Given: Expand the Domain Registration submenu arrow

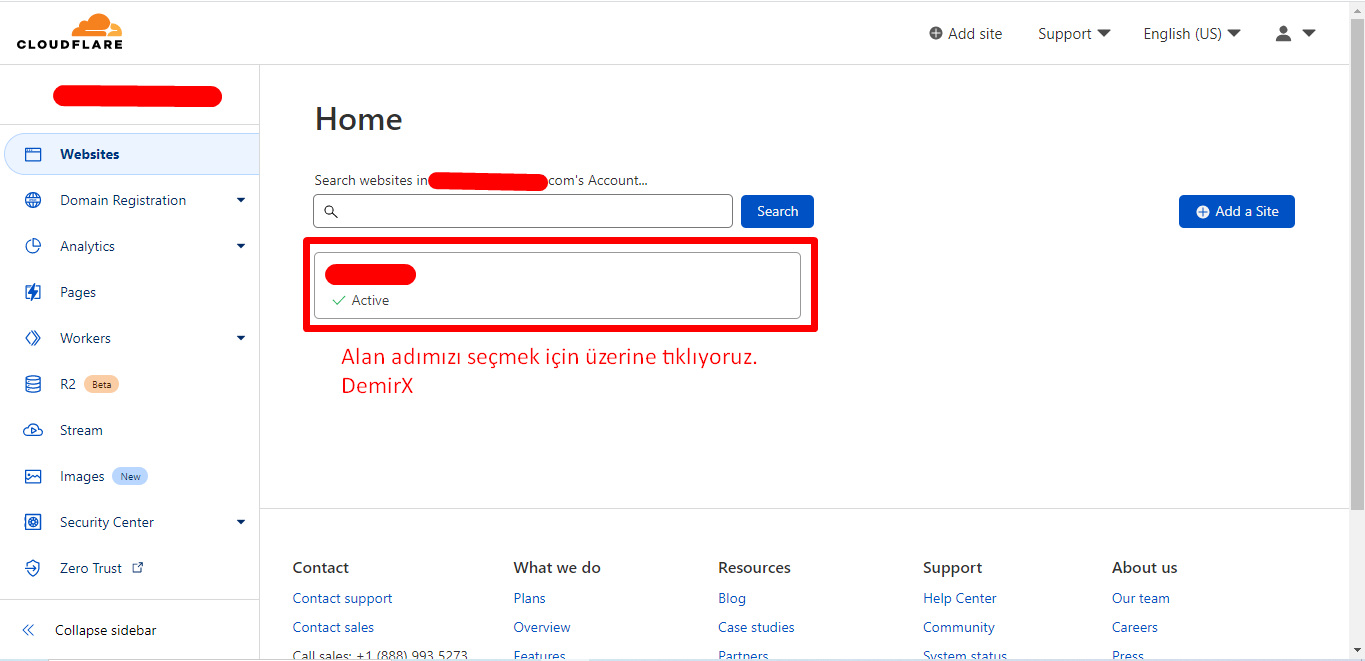Looking at the screenshot, I should (240, 200).
